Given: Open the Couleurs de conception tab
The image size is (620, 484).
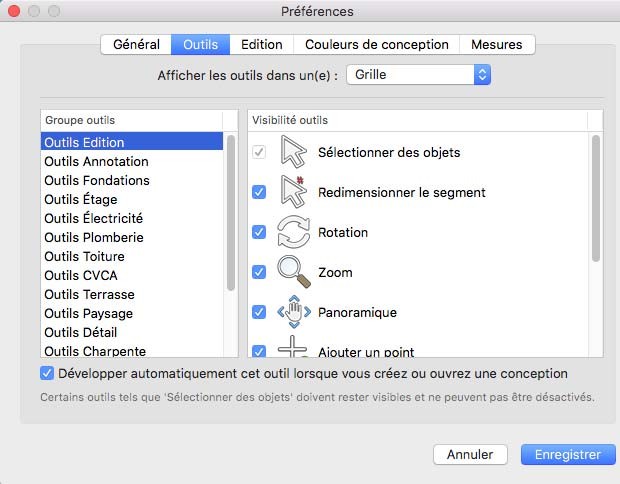Looking at the screenshot, I should click(x=377, y=44).
